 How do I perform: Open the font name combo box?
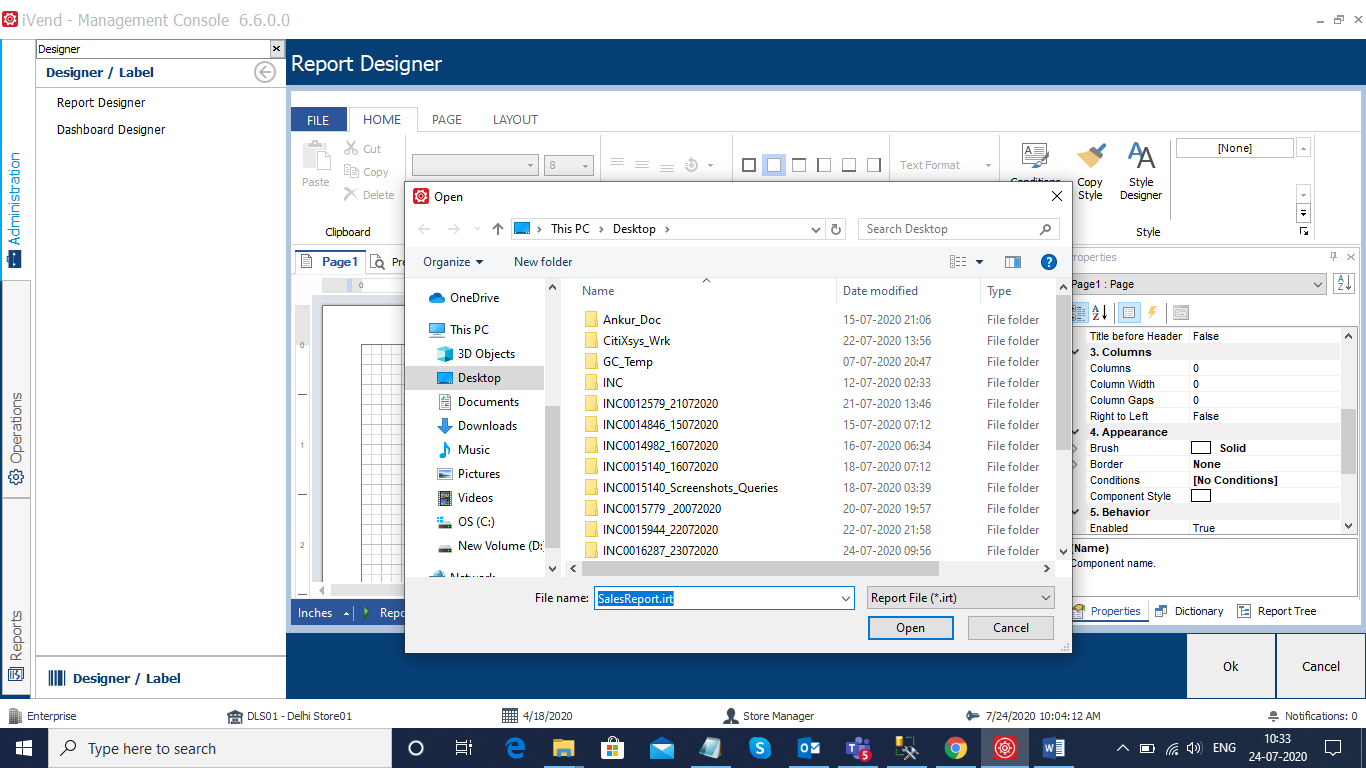[x=476, y=165]
